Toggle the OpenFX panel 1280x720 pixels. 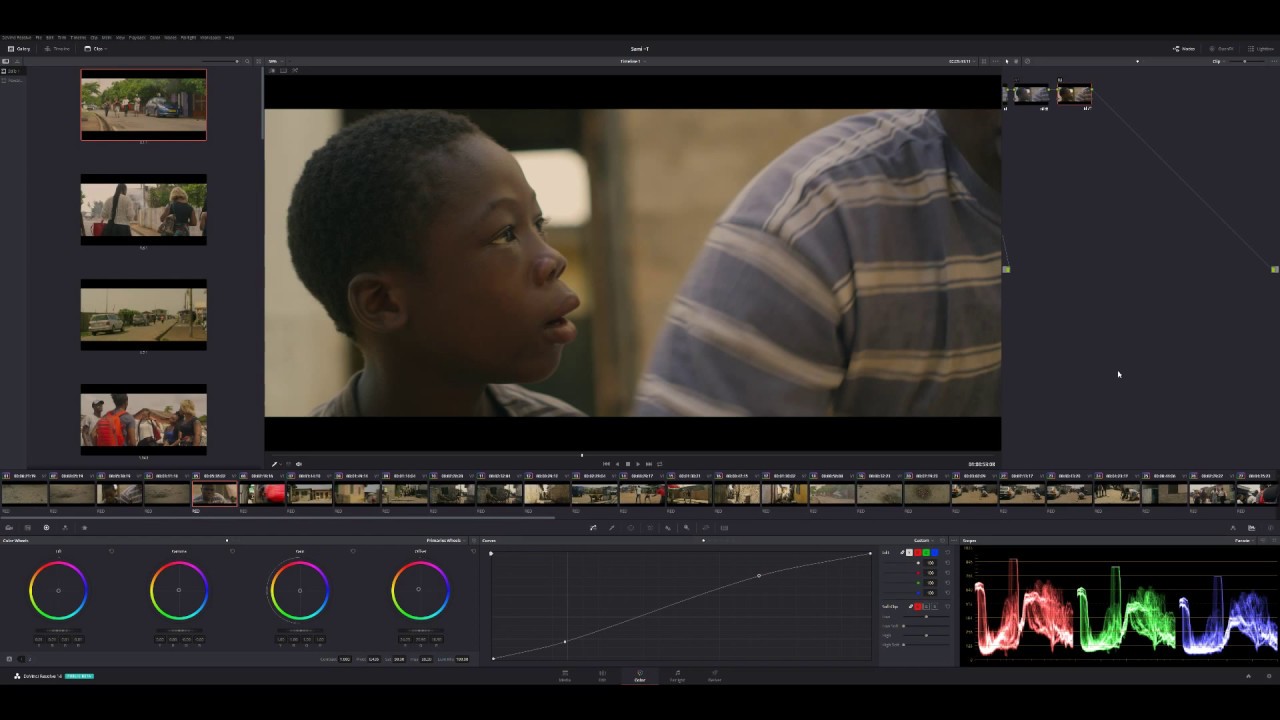(x=1222, y=48)
